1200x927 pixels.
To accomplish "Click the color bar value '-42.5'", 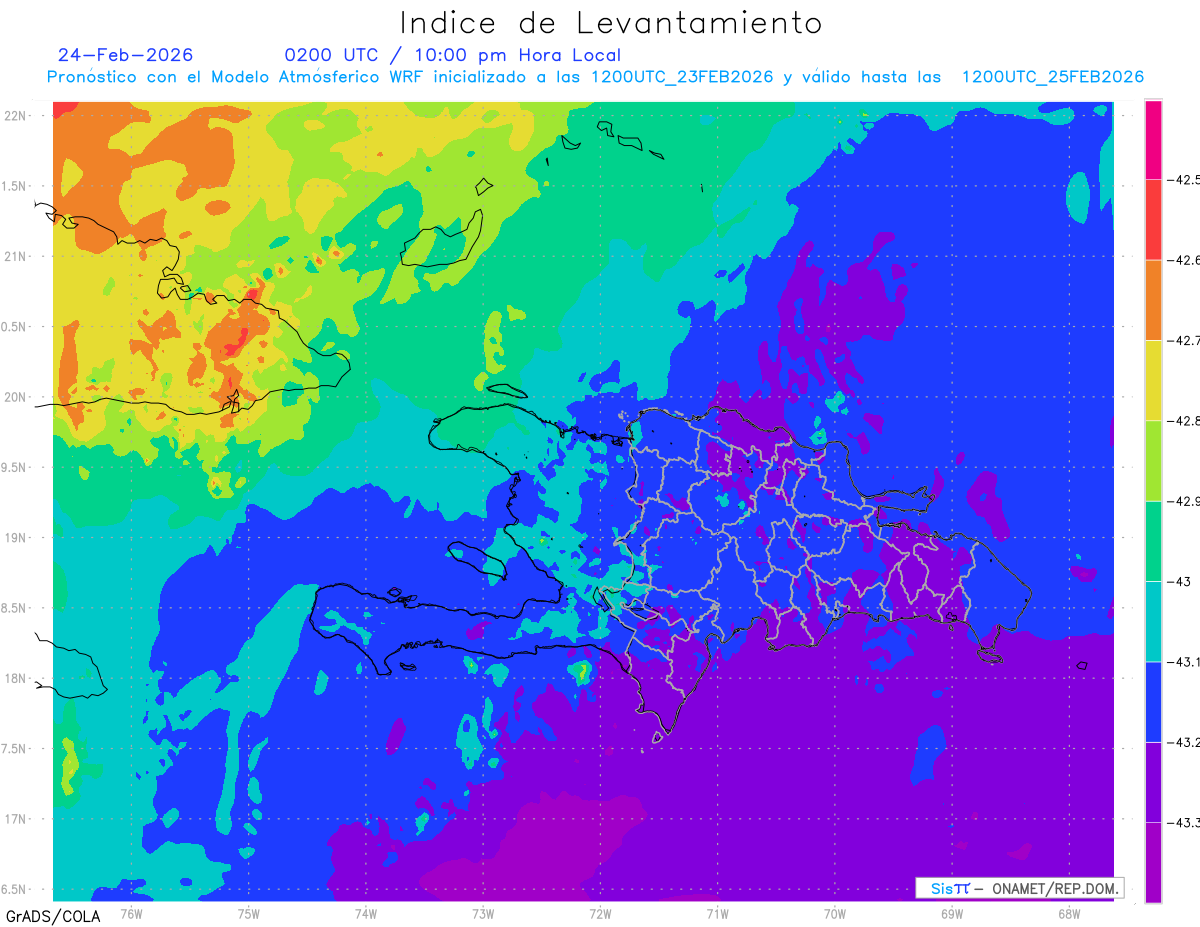I will click(x=1184, y=180).
